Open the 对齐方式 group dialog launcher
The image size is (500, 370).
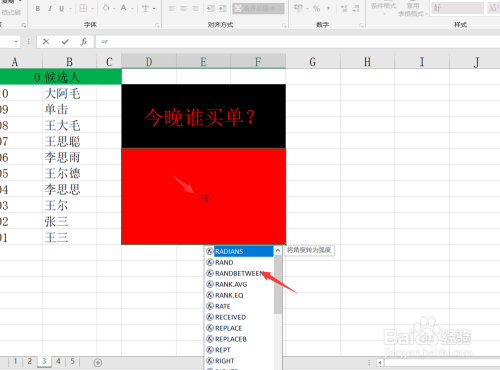coord(284,25)
